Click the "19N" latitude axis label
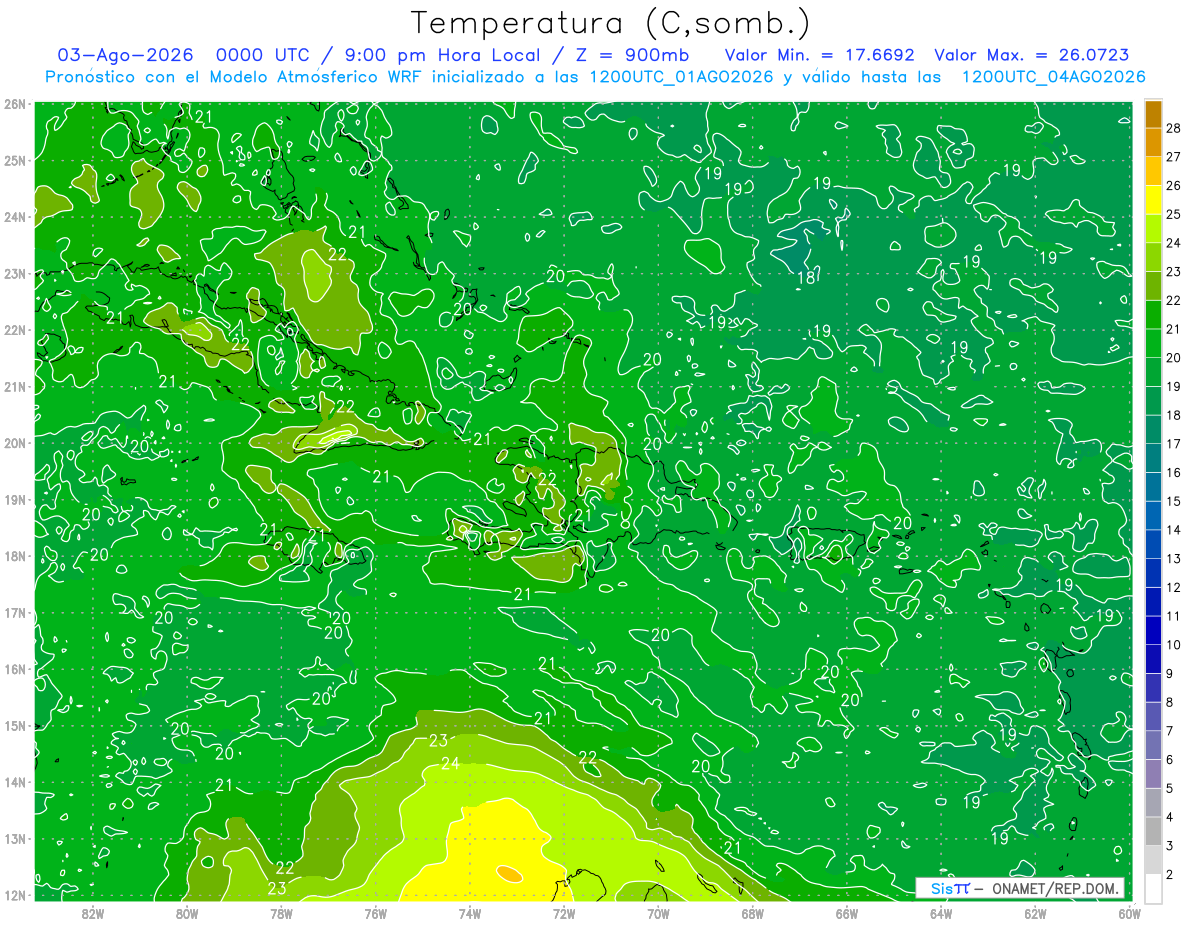1200x927 pixels. point(15,499)
